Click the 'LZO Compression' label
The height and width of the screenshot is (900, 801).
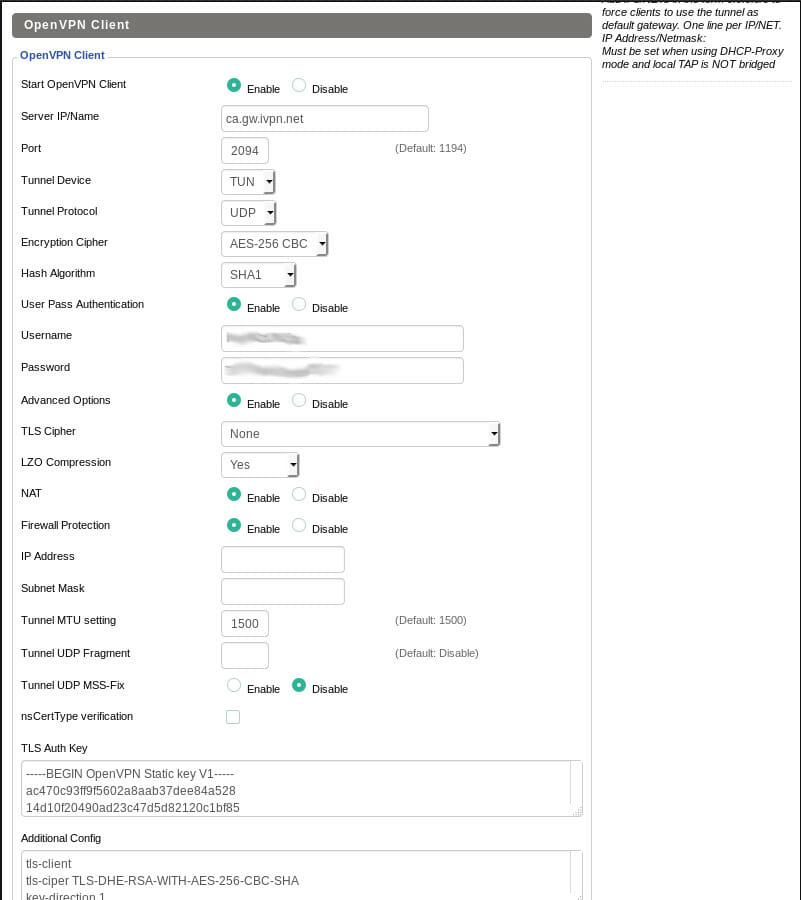66,462
